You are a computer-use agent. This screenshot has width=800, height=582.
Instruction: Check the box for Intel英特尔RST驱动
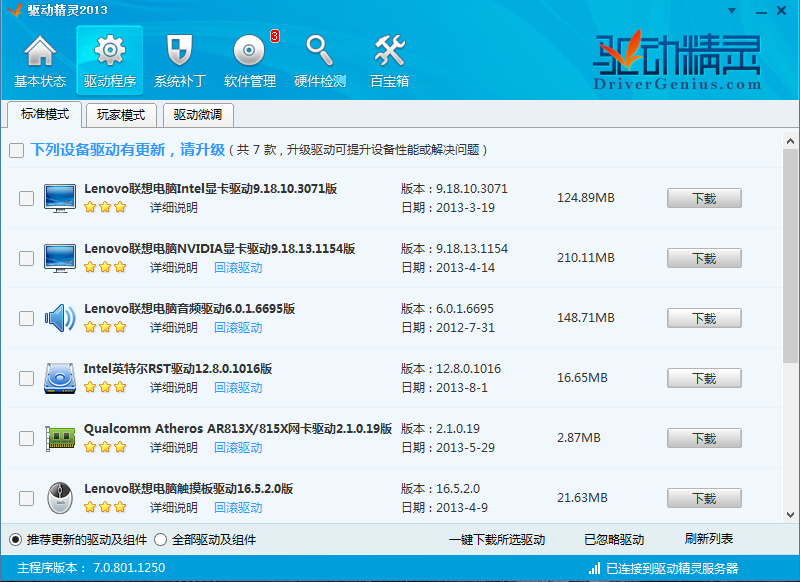pos(27,378)
